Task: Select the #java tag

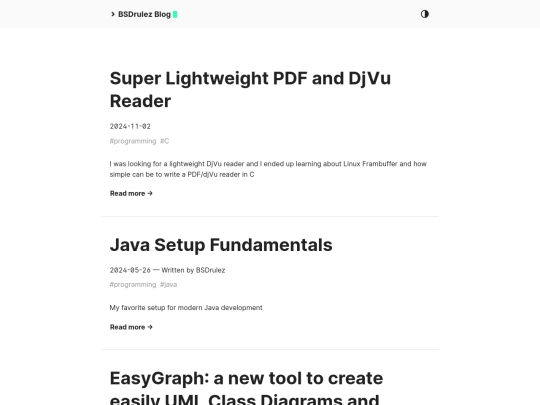Action: pos(169,285)
